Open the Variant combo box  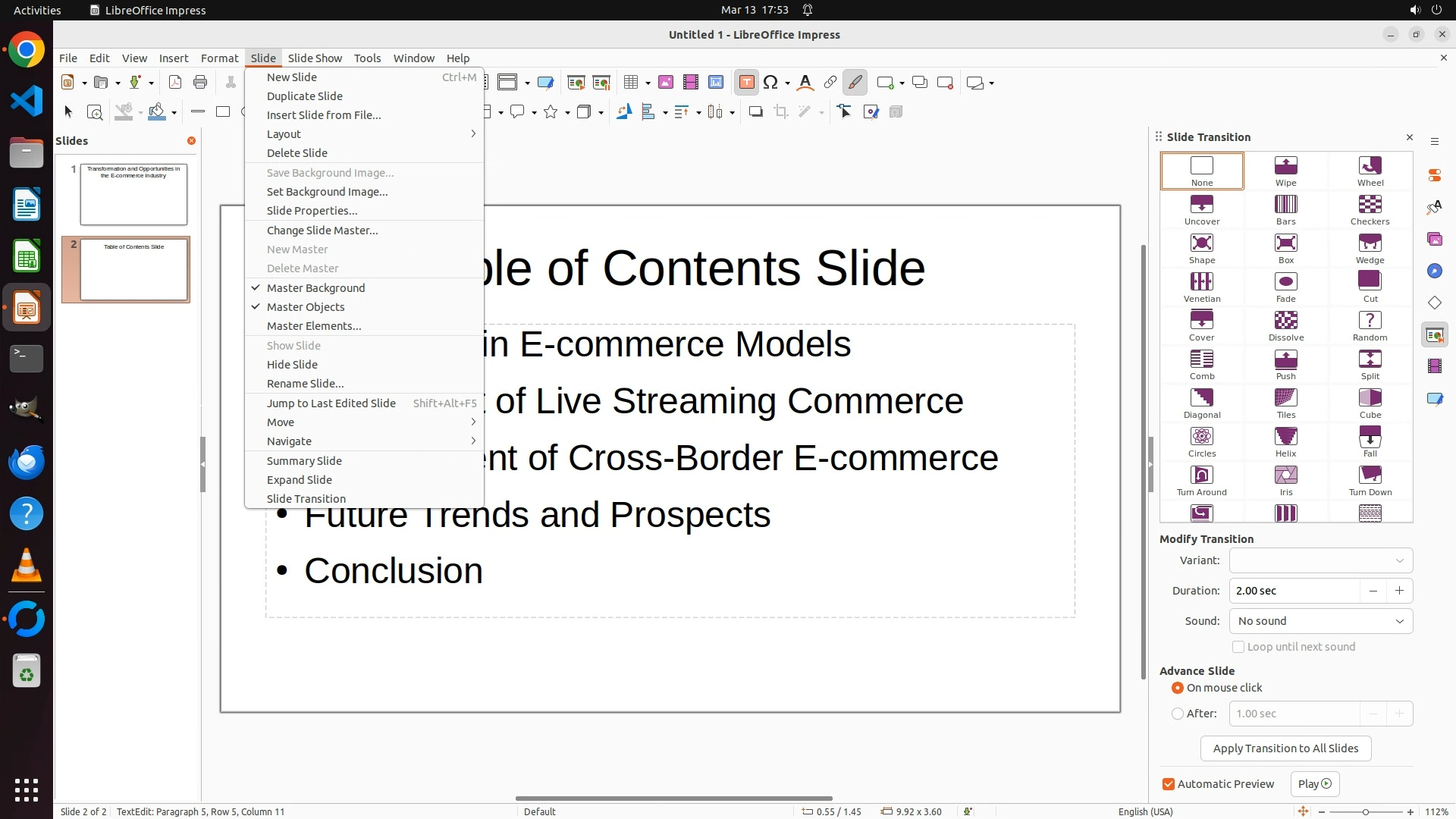pos(1320,560)
